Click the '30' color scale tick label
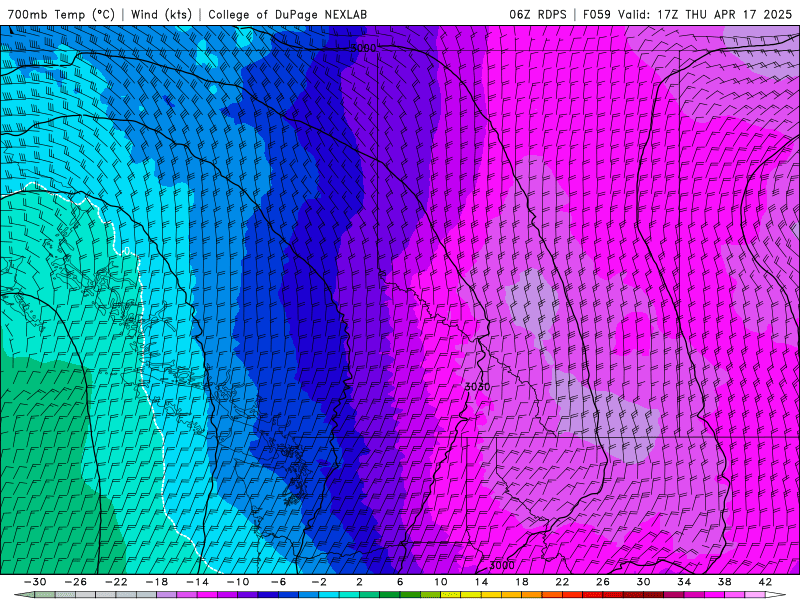 tap(643, 582)
